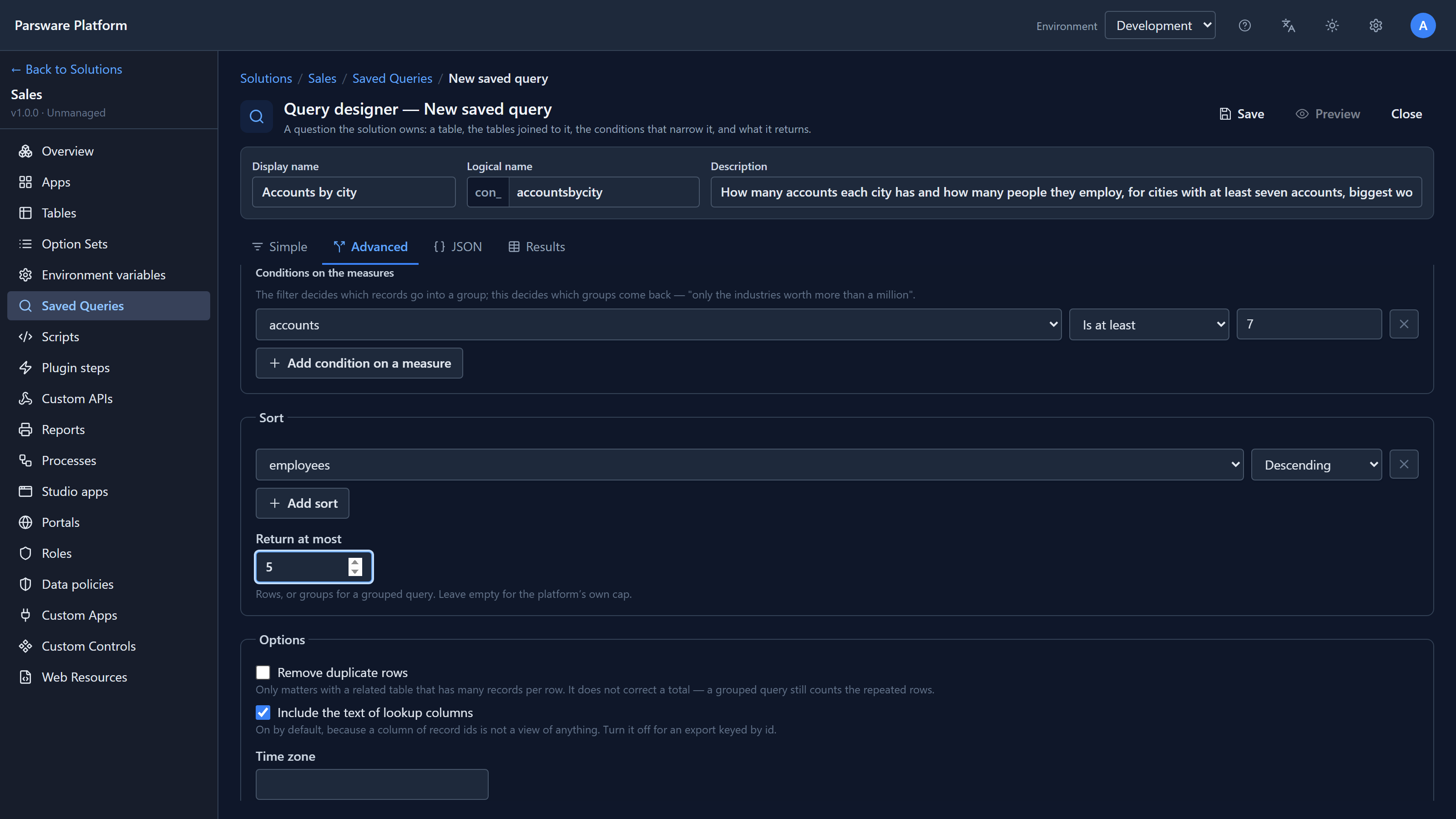Click Add condition on a measure
The height and width of the screenshot is (819, 1456).
[x=359, y=364]
